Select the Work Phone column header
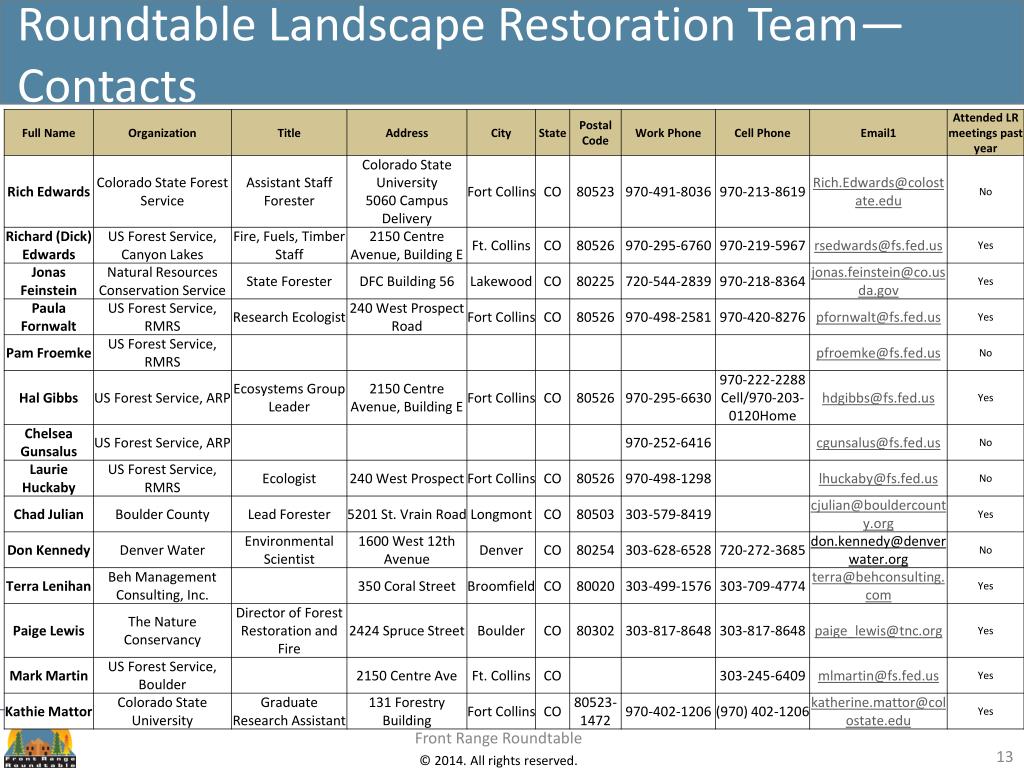Image resolution: width=1024 pixels, height=768 pixels. (668, 133)
